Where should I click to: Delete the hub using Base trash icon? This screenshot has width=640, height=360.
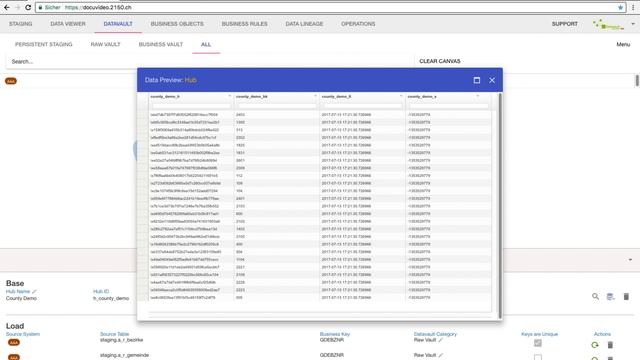pos(626,296)
